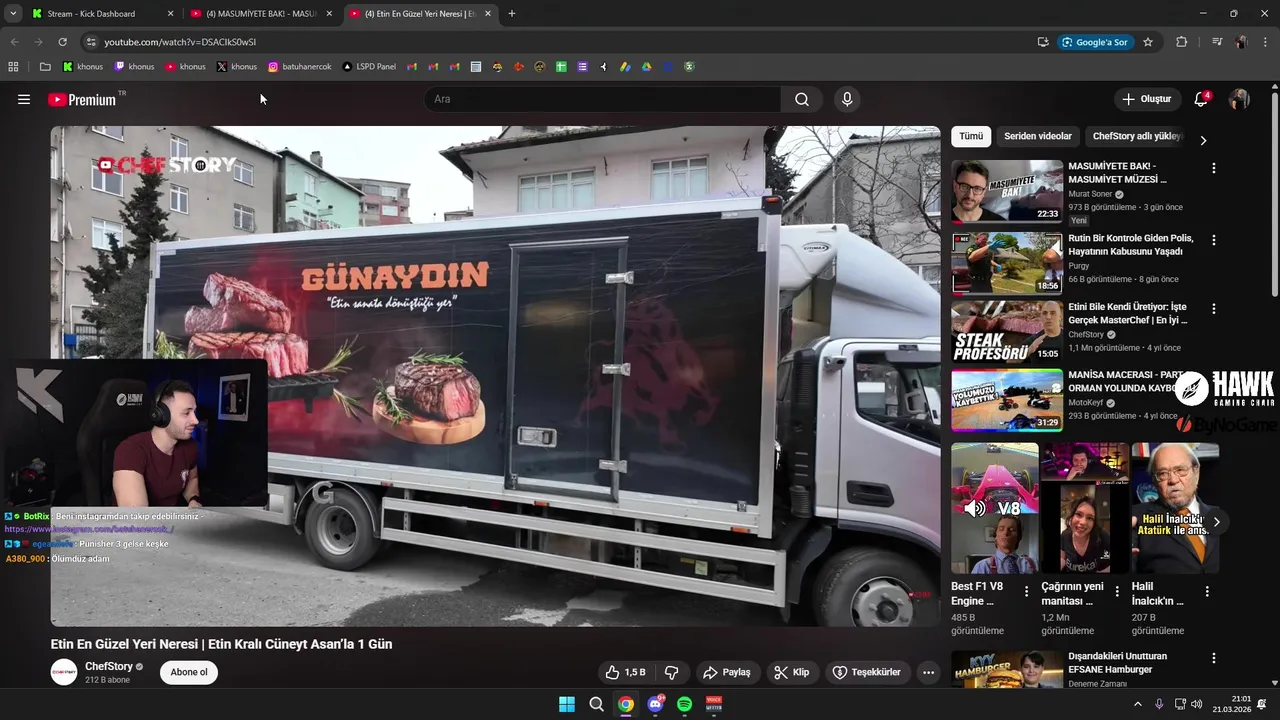This screenshot has height=720, width=1280.
Task: Open the Google Drive bookmark icon
Action: point(647,67)
